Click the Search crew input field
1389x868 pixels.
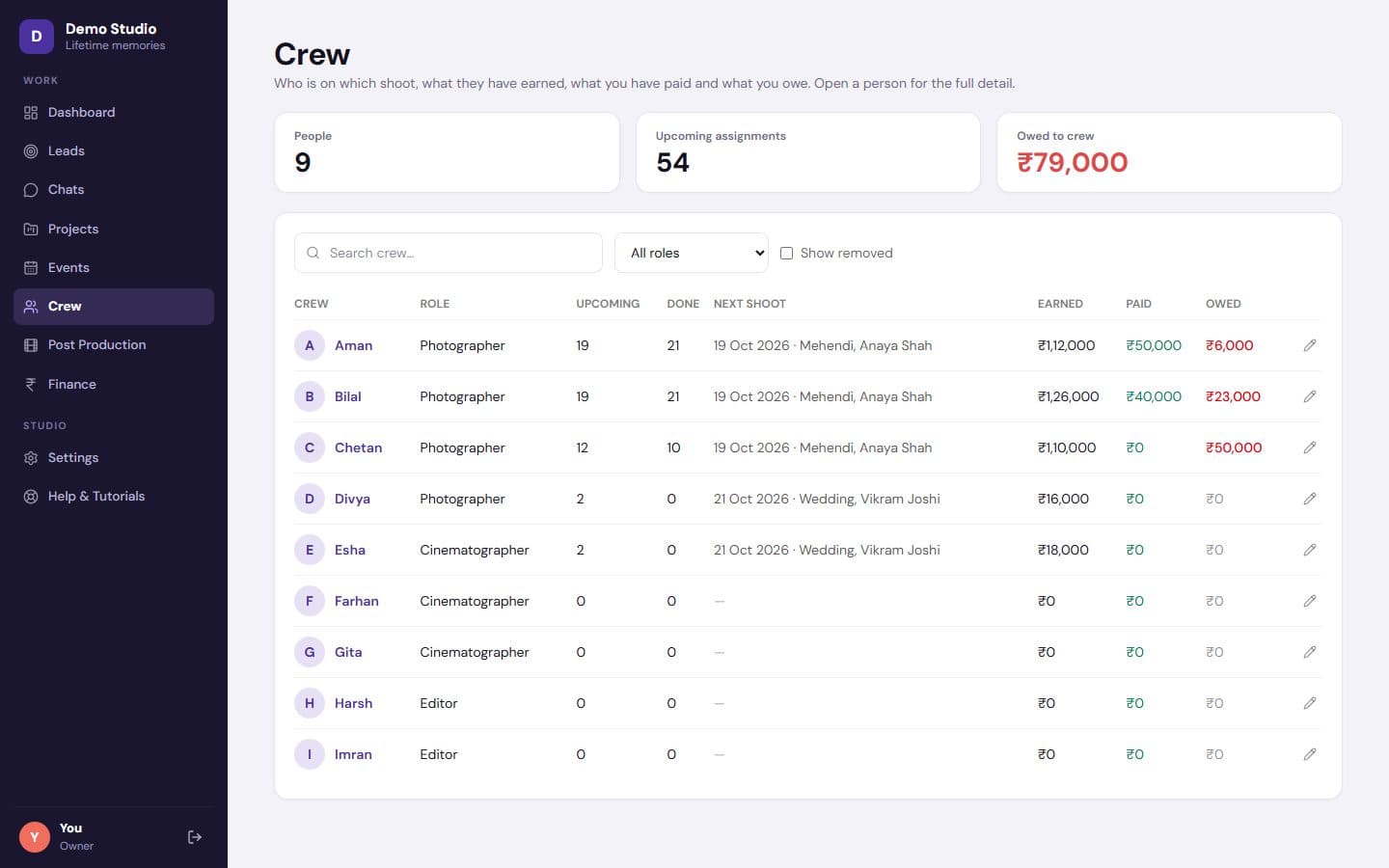click(449, 253)
